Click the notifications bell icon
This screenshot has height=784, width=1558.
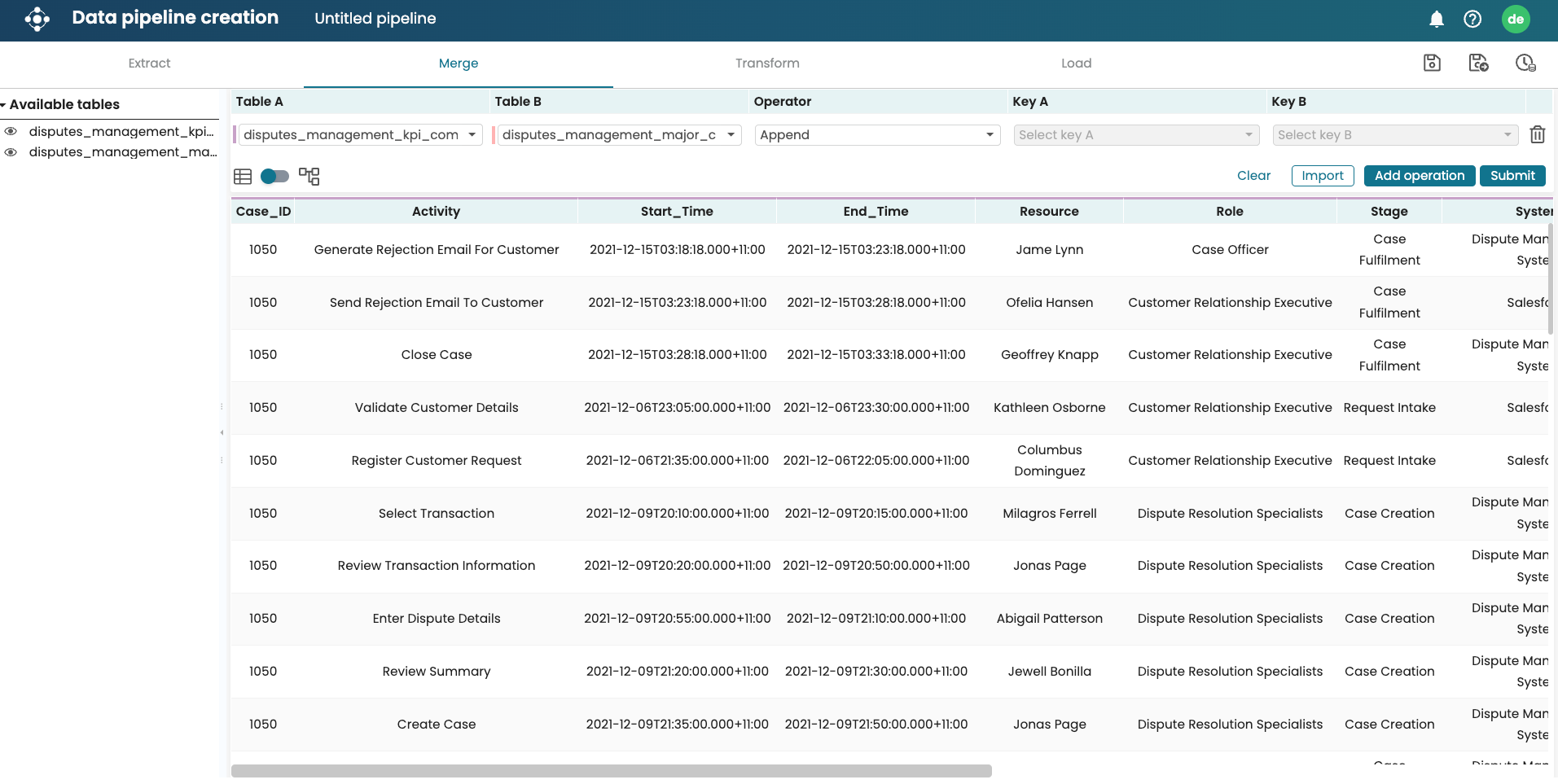click(1437, 19)
